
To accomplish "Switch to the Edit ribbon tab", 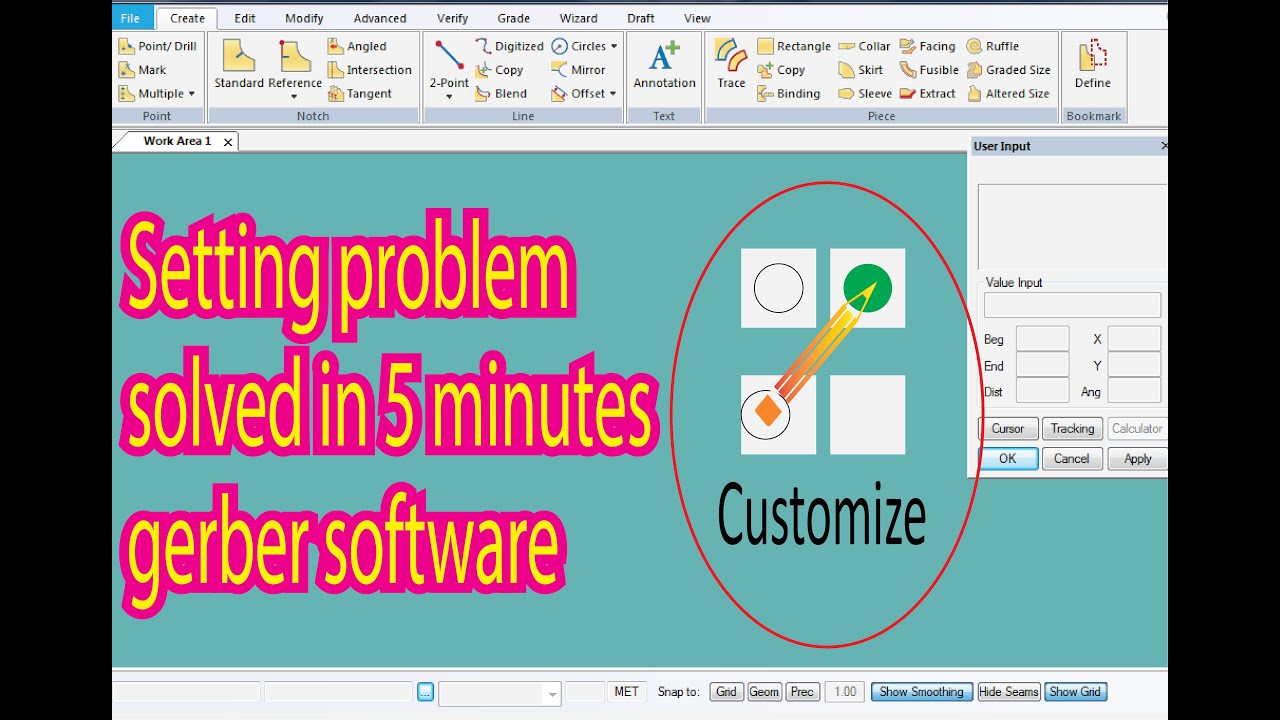I will tap(245, 18).
